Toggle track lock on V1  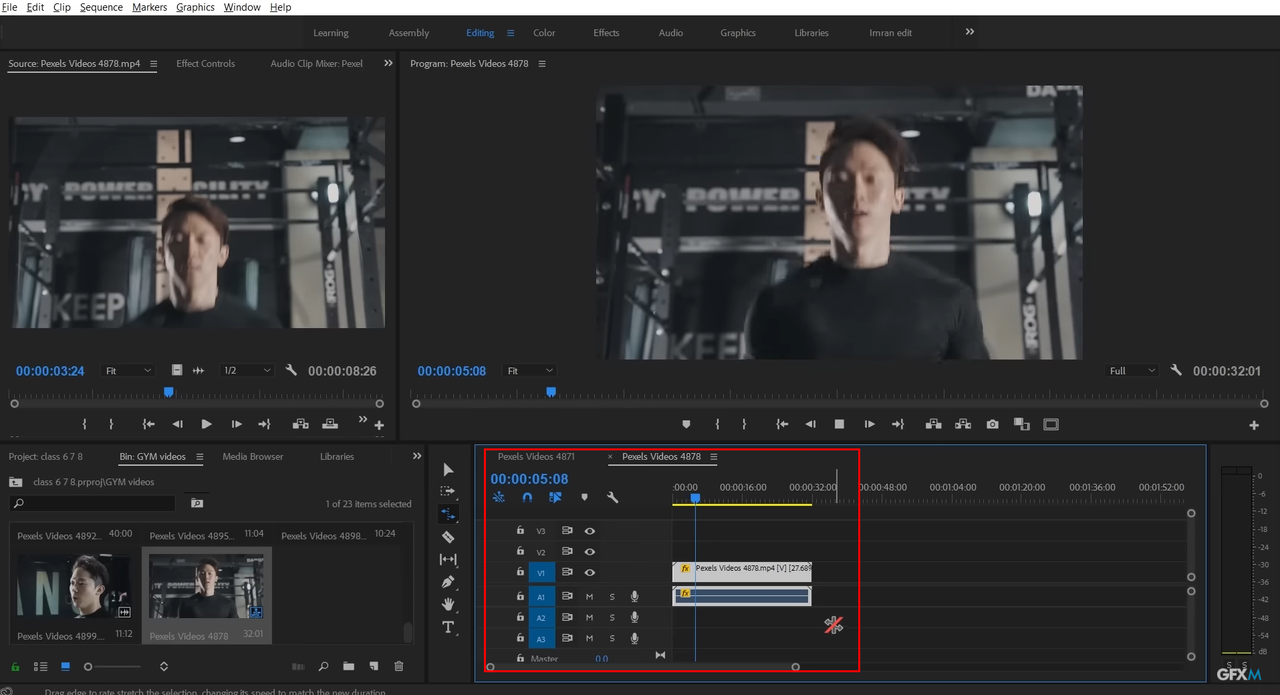pos(520,572)
